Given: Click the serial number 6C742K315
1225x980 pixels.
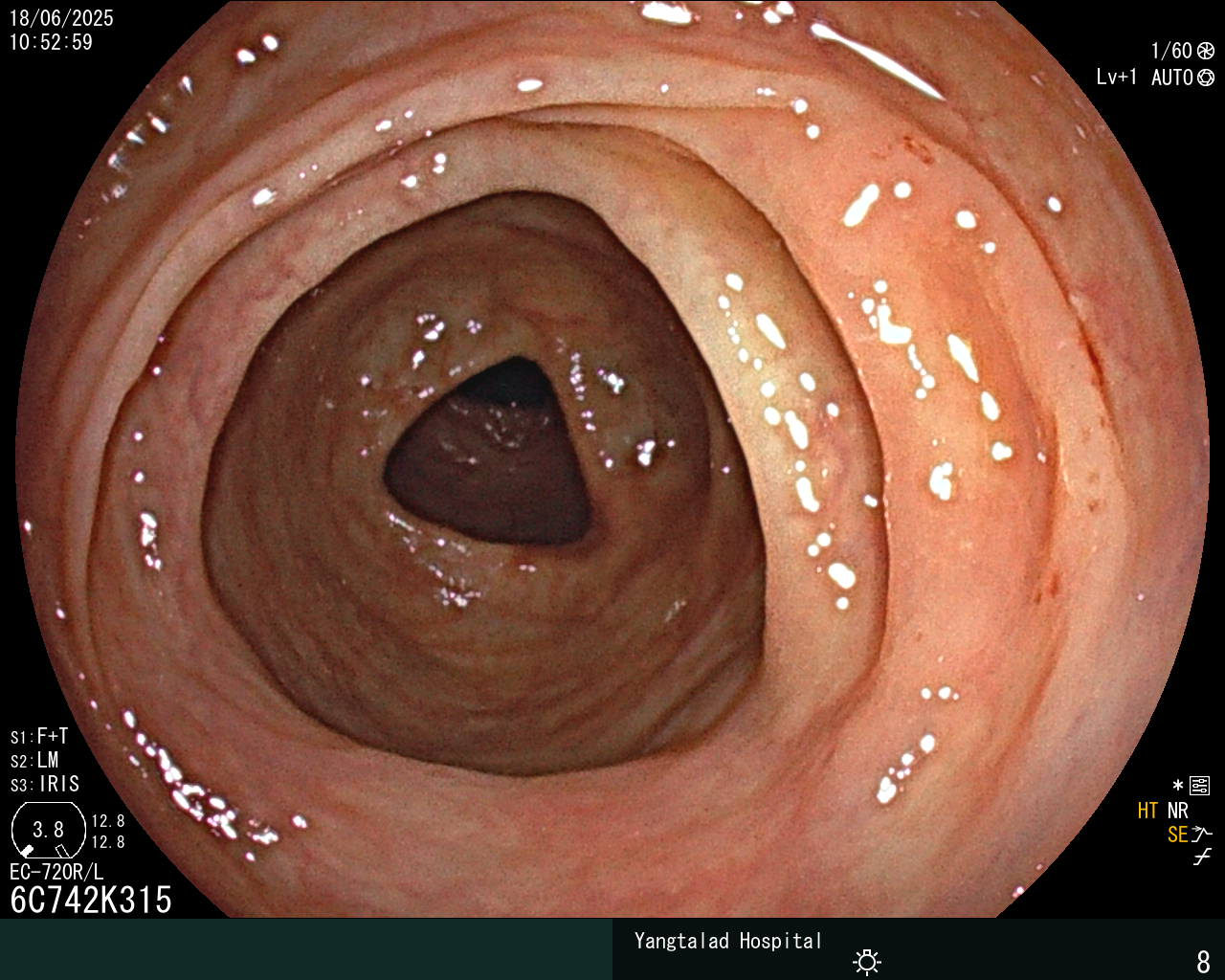Looking at the screenshot, I should pos(91,901).
